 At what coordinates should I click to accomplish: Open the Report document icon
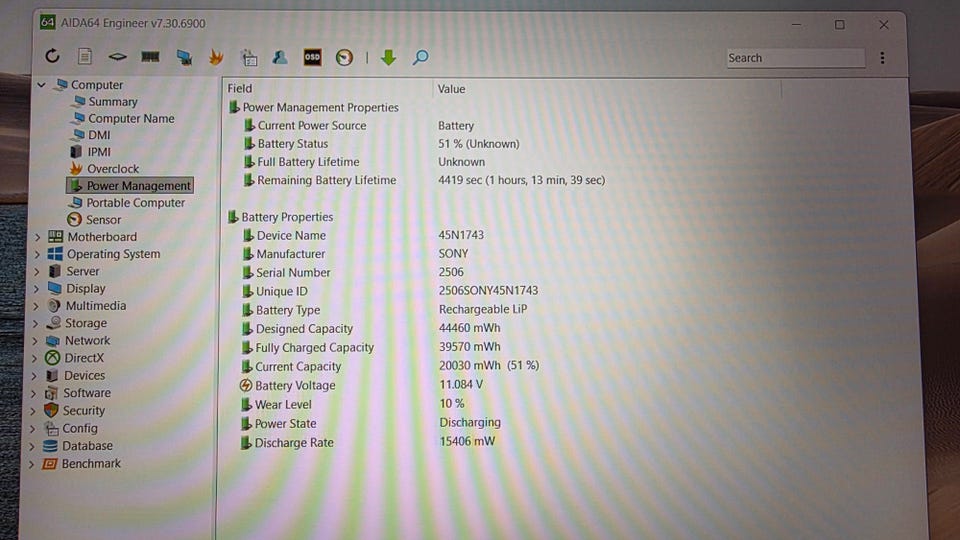pos(85,57)
